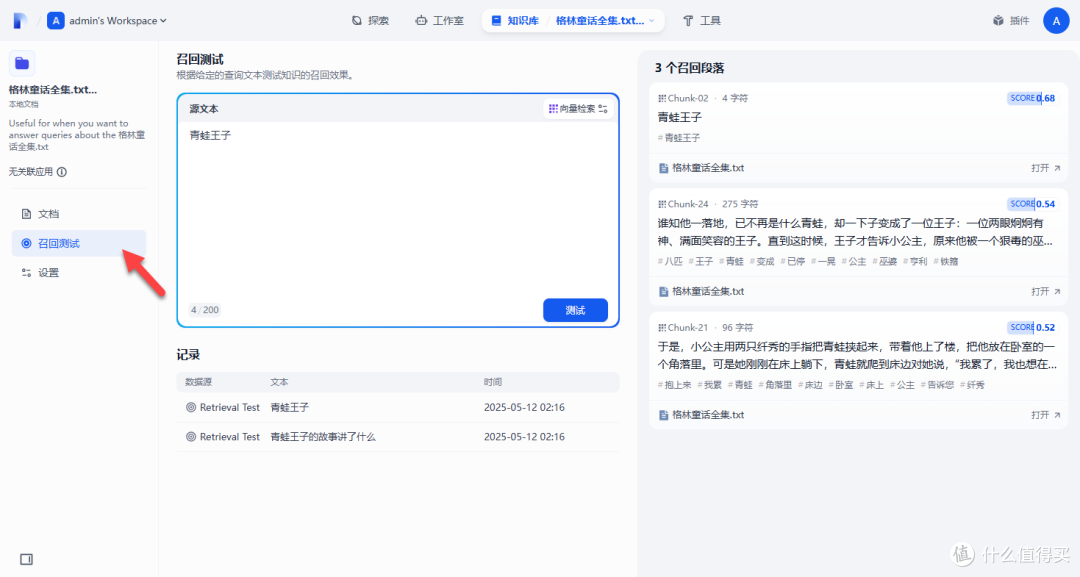Open 设置 in the sidebar
1080x577 pixels.
tap(79, 273)
